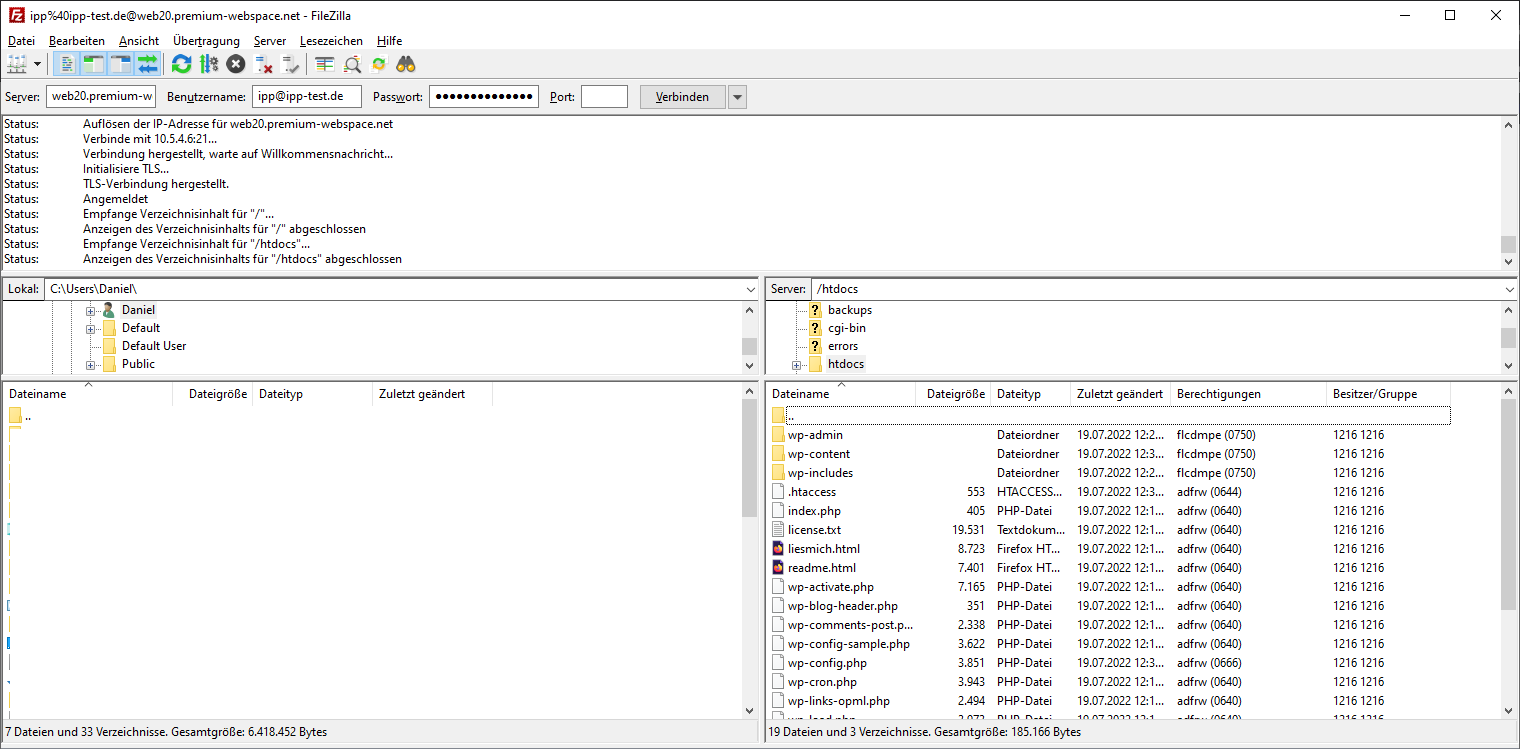Expand the htdocs folder in the remote tree
Viewport: 1520px width, 749px height.
[x=796, y=365]
